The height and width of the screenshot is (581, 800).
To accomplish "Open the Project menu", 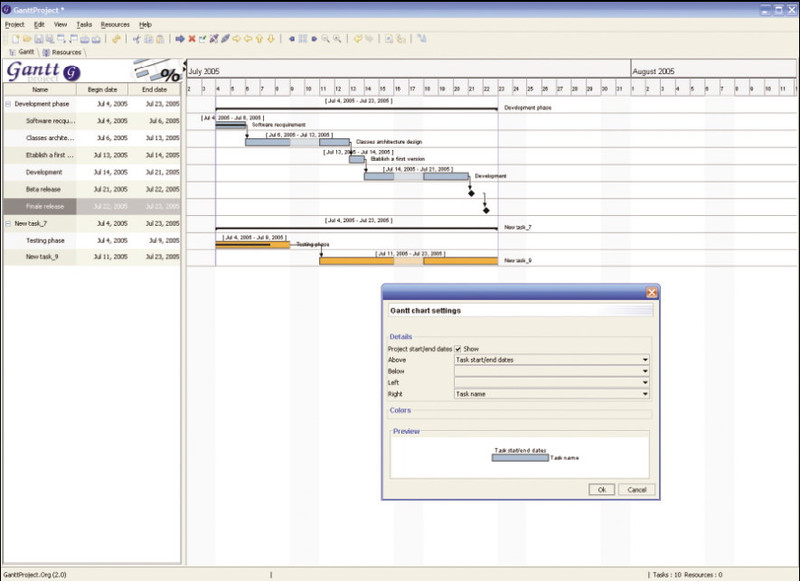I will click(x=14, y=24).
